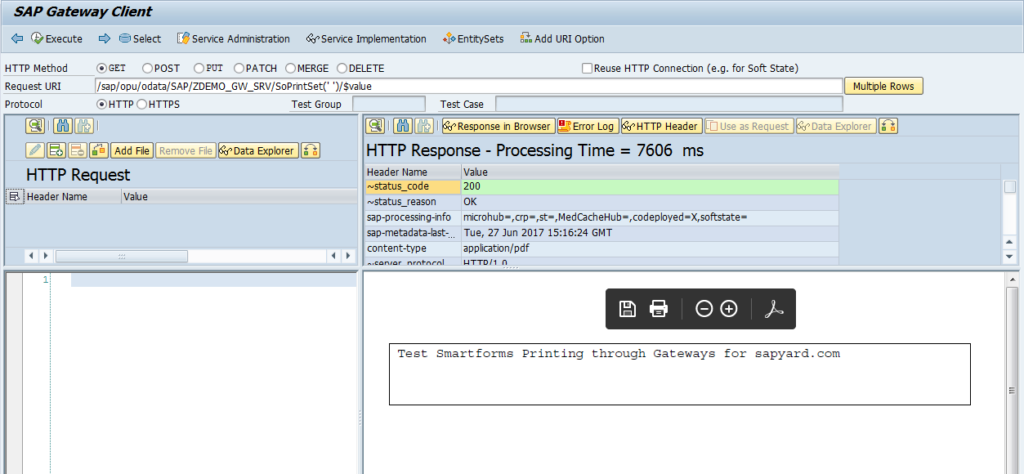Click the Adobe Acrobat toolbar icon
Screen dimensions: 1024x474
[x=774, y=309]
